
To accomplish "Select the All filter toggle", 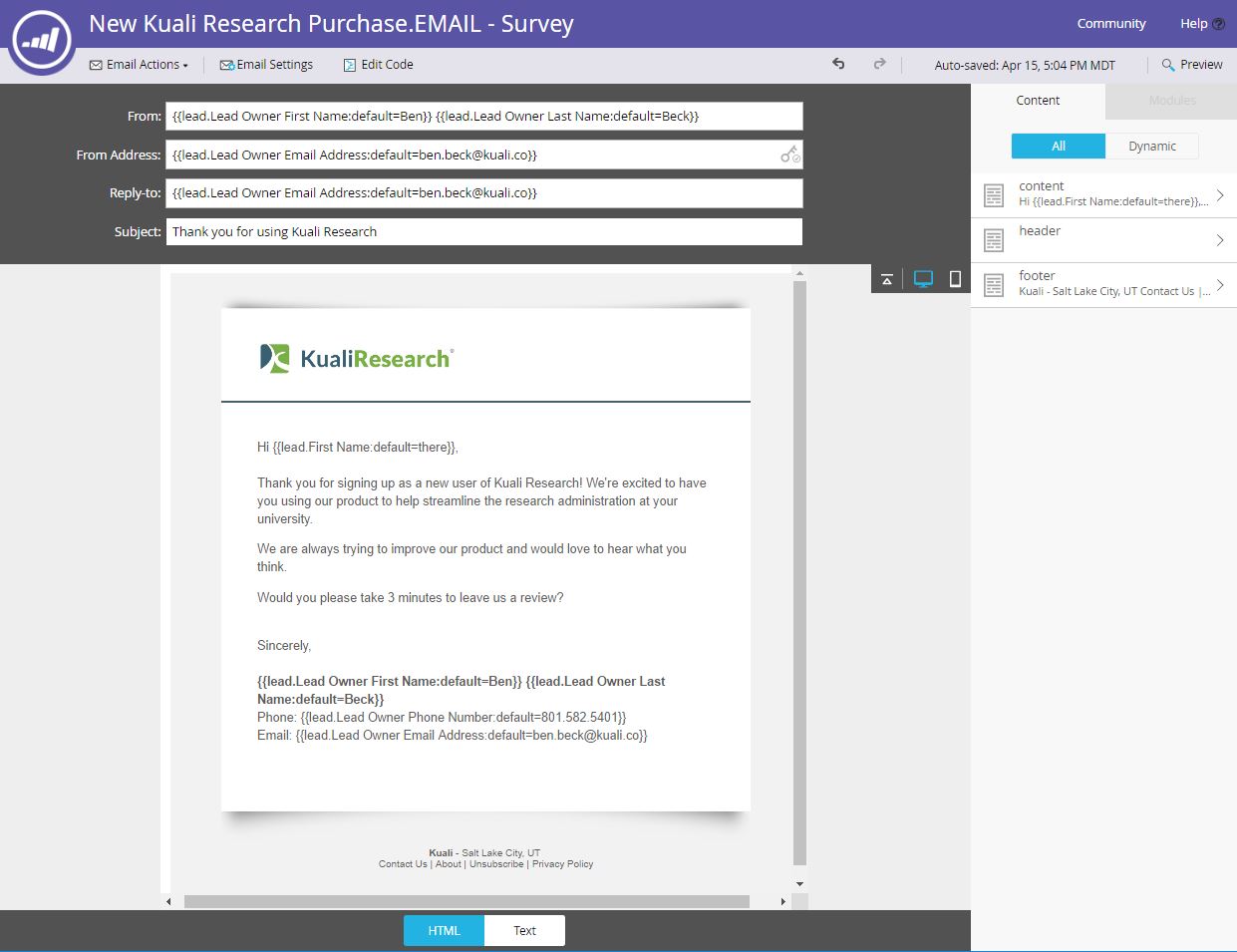I will click(1059, 146).
